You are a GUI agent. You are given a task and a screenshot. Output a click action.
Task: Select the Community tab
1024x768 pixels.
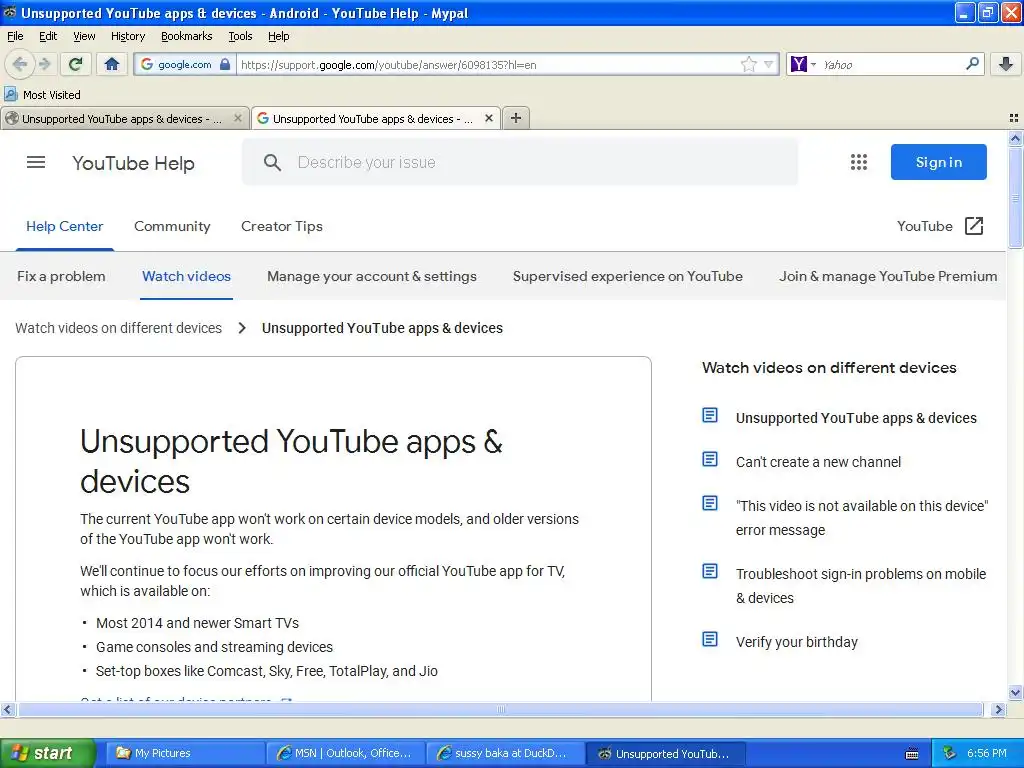pos(172,226)
